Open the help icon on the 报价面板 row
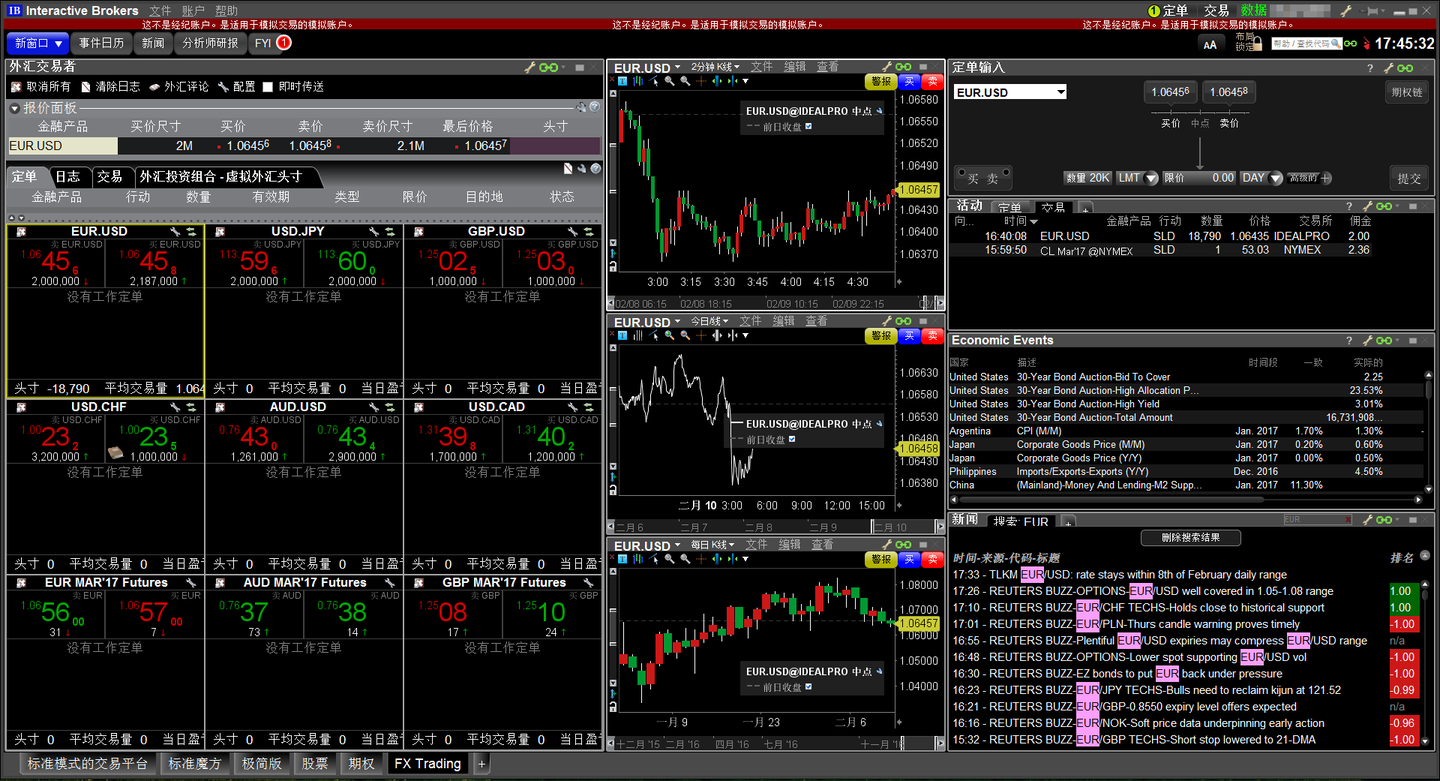 (595, 107)
